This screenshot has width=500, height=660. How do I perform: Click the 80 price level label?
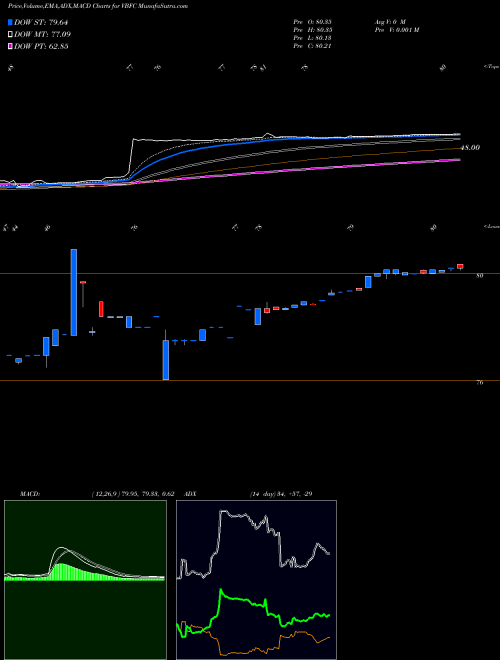point(479,276)
